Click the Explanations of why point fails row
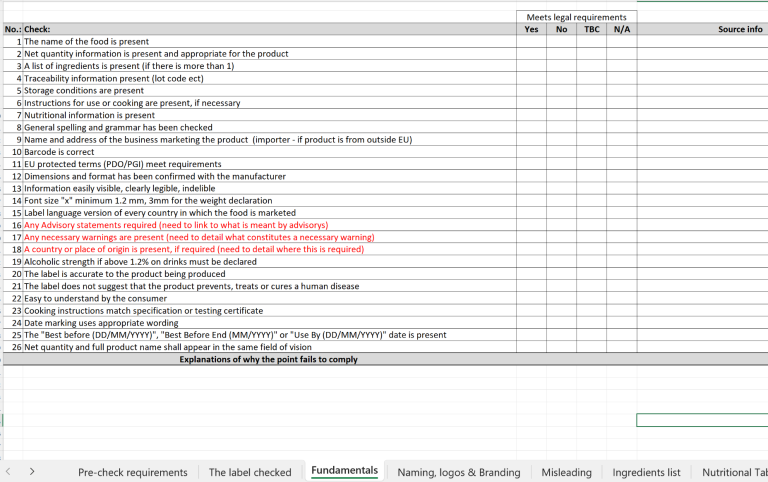The image size is (768, 482). coord(268,359)
